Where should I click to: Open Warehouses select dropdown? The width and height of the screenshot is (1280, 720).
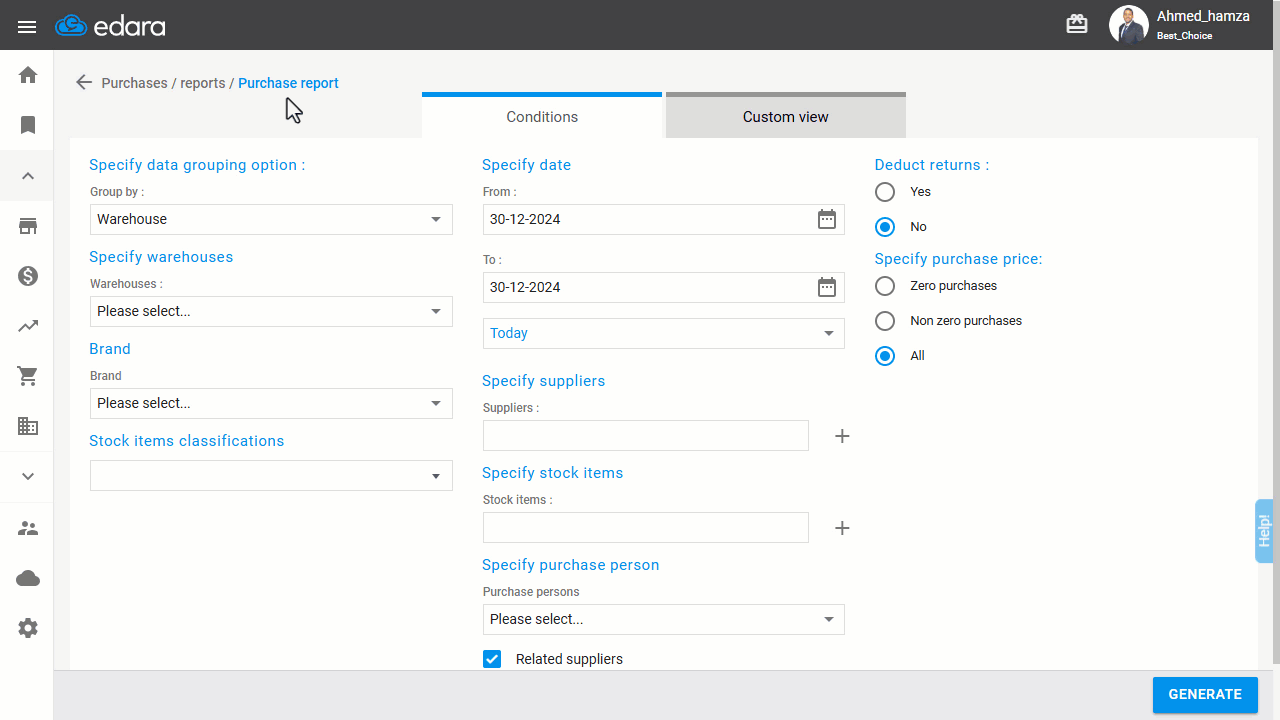coord(271,311)
